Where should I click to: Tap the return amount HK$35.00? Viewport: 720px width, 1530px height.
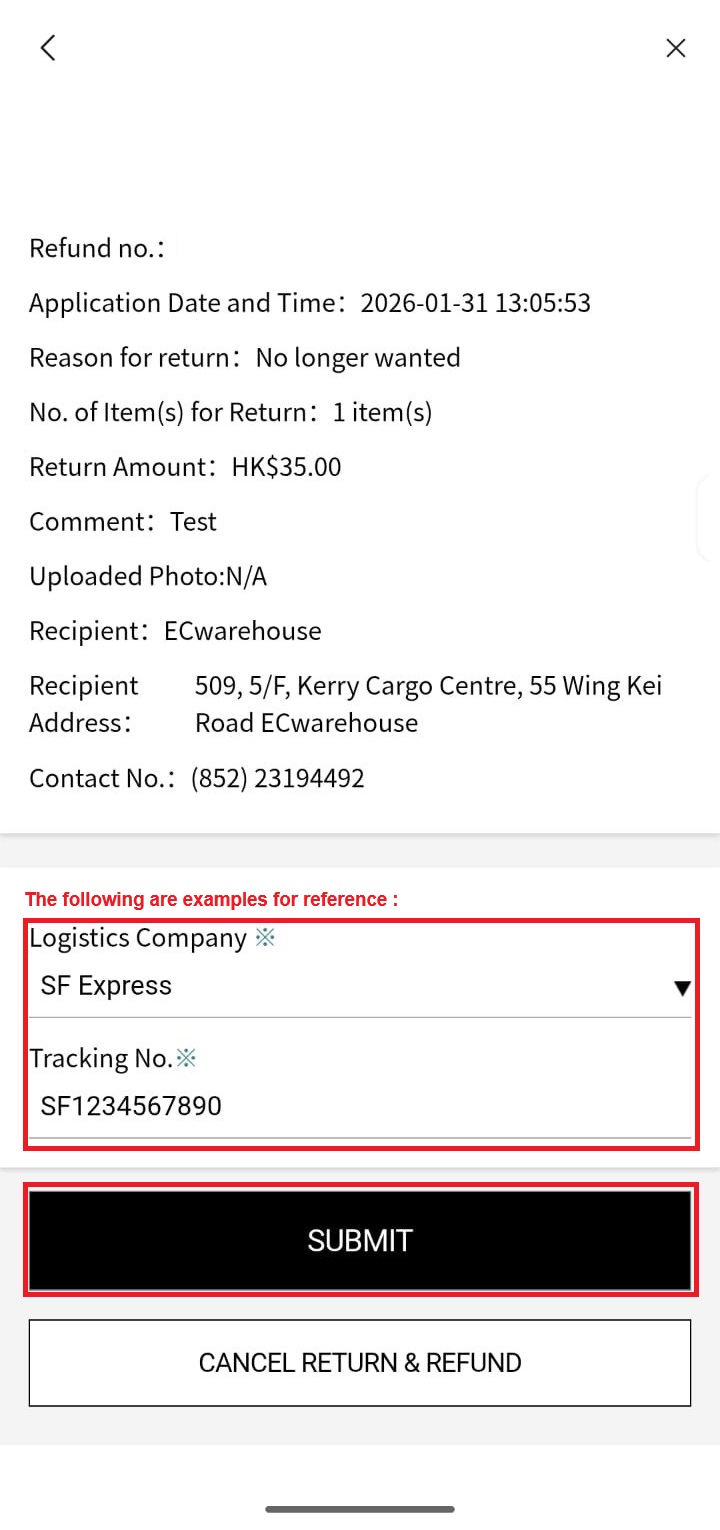[286, 467]
